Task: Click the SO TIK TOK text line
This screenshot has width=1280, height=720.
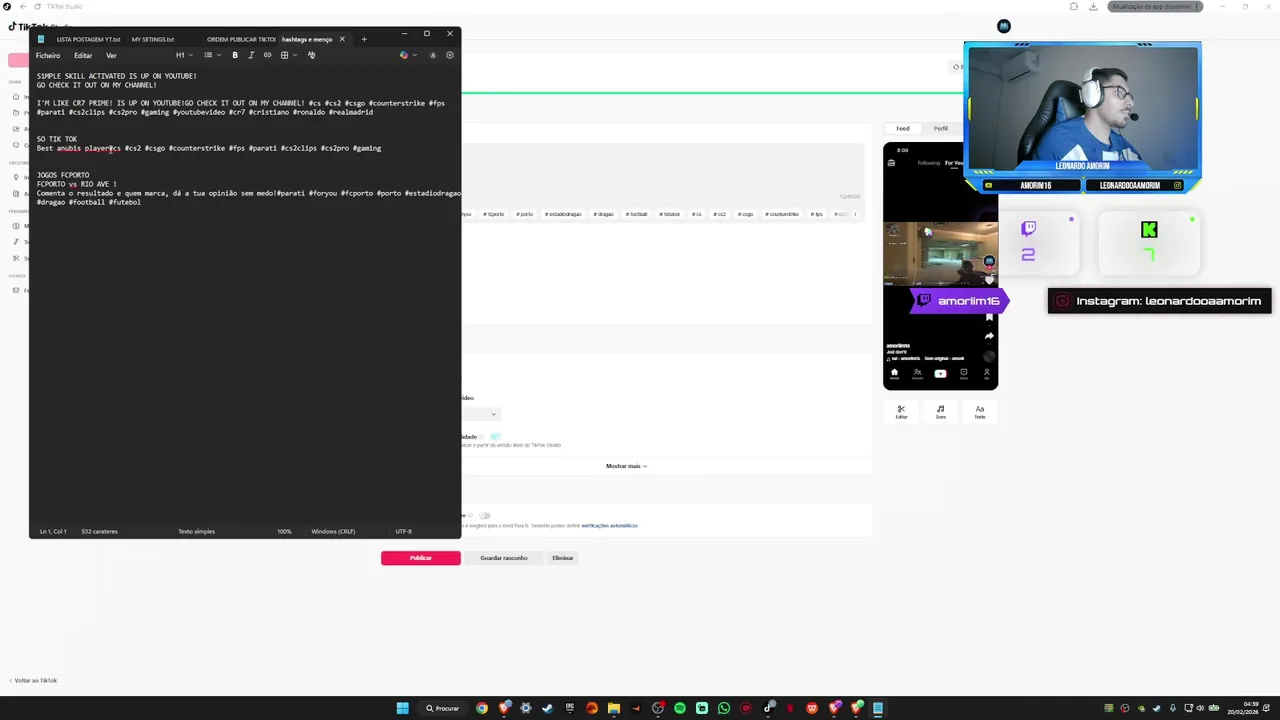Action: coord(57,139)
